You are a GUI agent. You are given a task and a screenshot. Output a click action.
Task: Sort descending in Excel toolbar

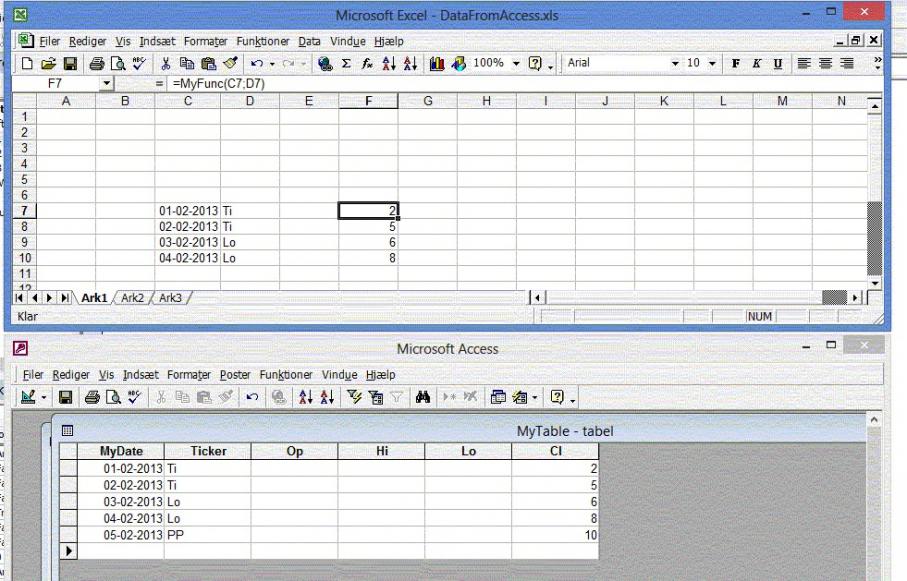click(x=410, y=64)
